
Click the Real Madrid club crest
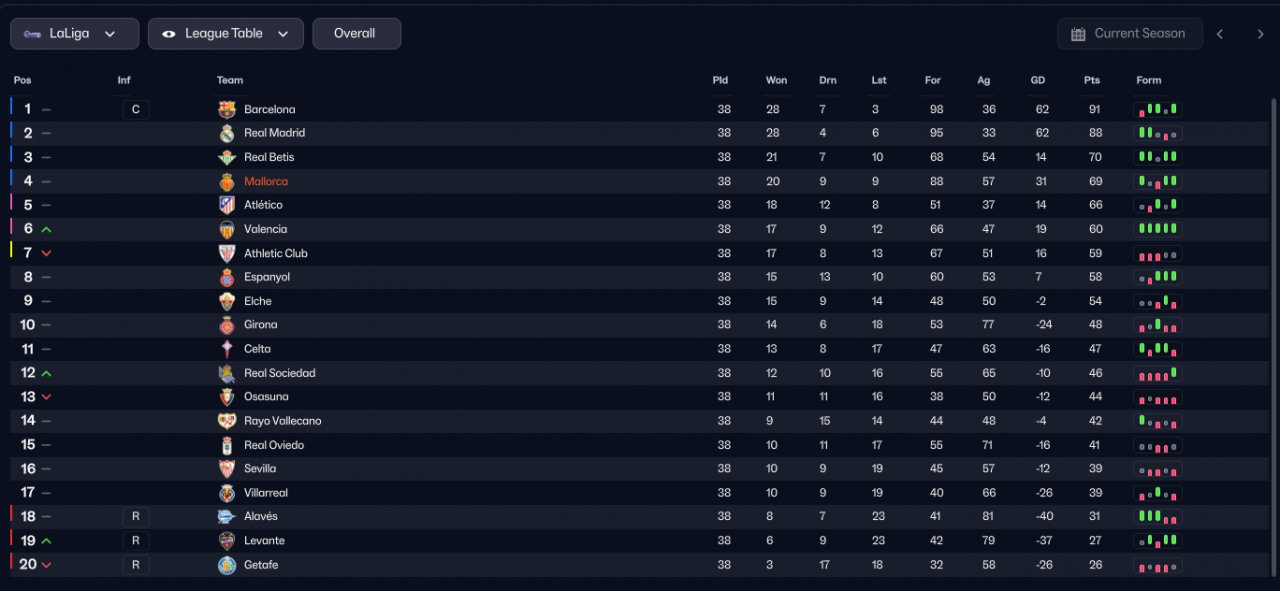227,133
